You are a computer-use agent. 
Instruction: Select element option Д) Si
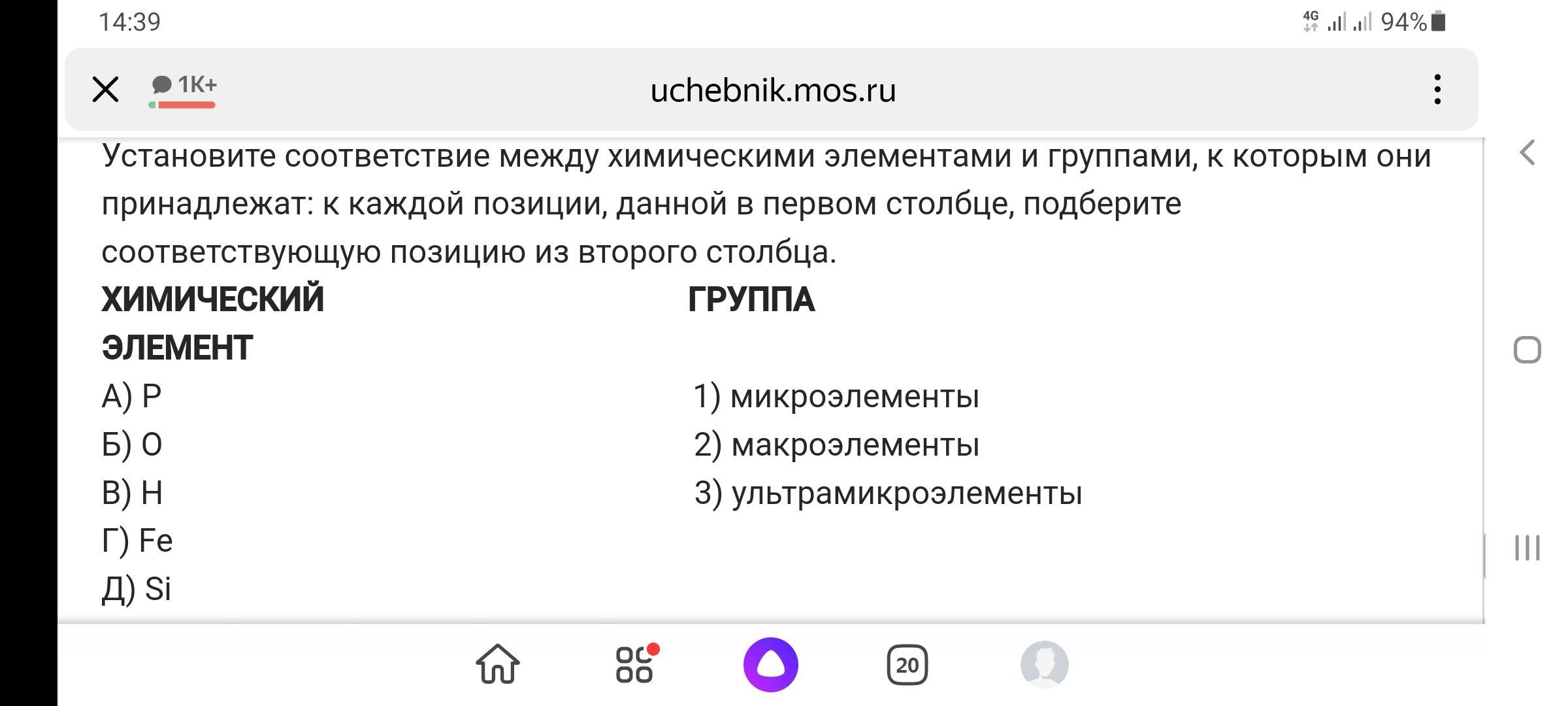[137, 589]
